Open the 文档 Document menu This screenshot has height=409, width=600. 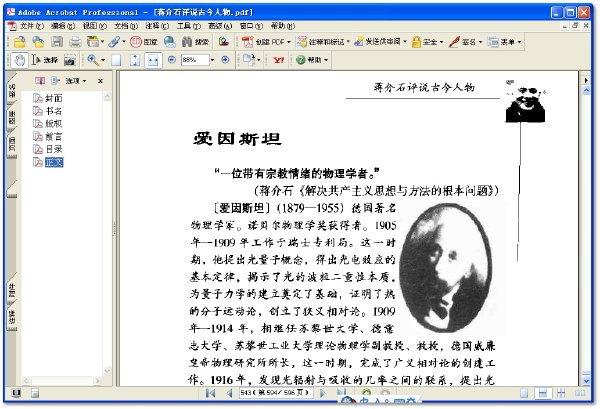(x=126, y=26)
